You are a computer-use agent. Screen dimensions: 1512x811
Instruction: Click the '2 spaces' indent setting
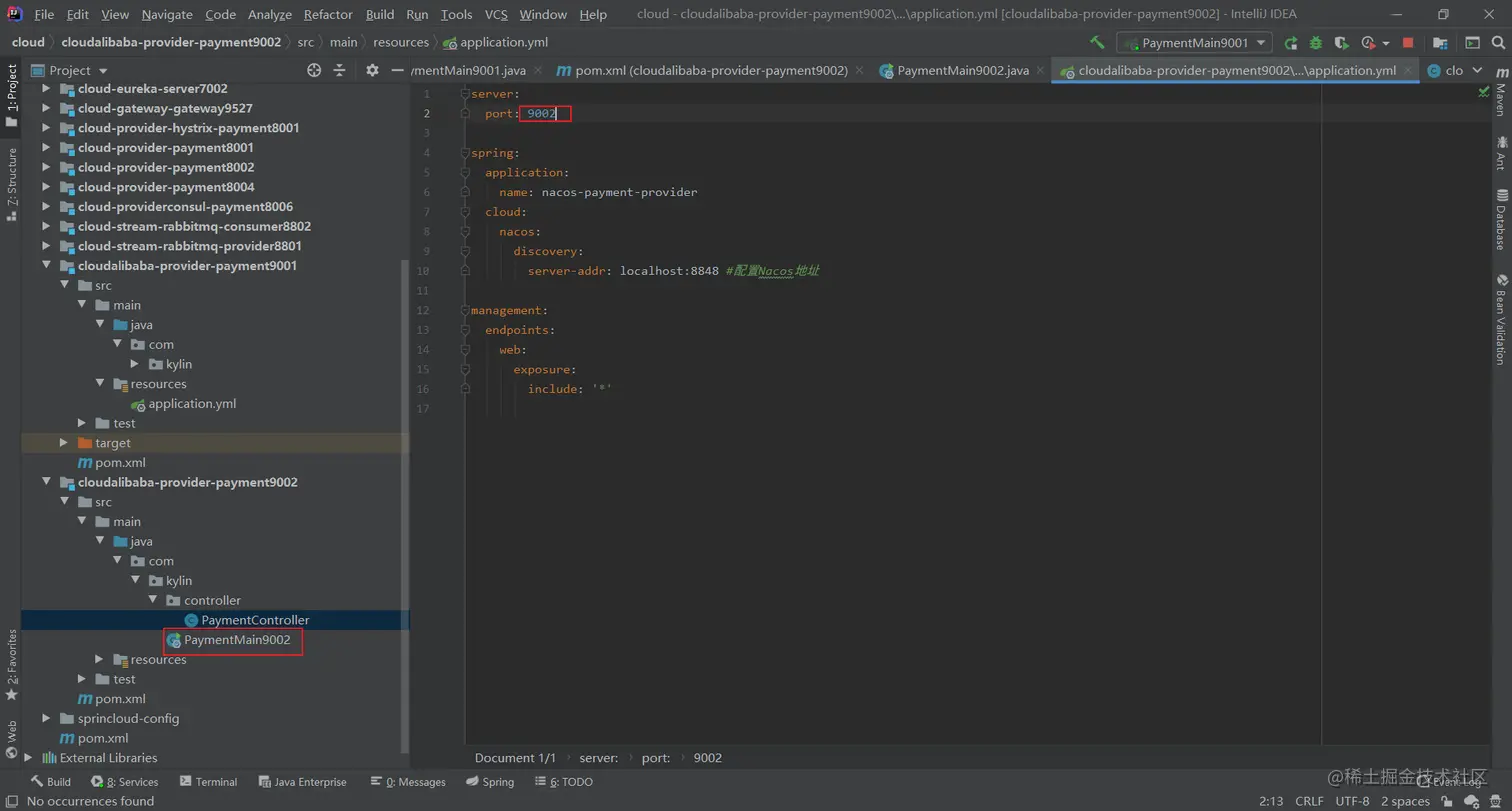pos(1405,801)
